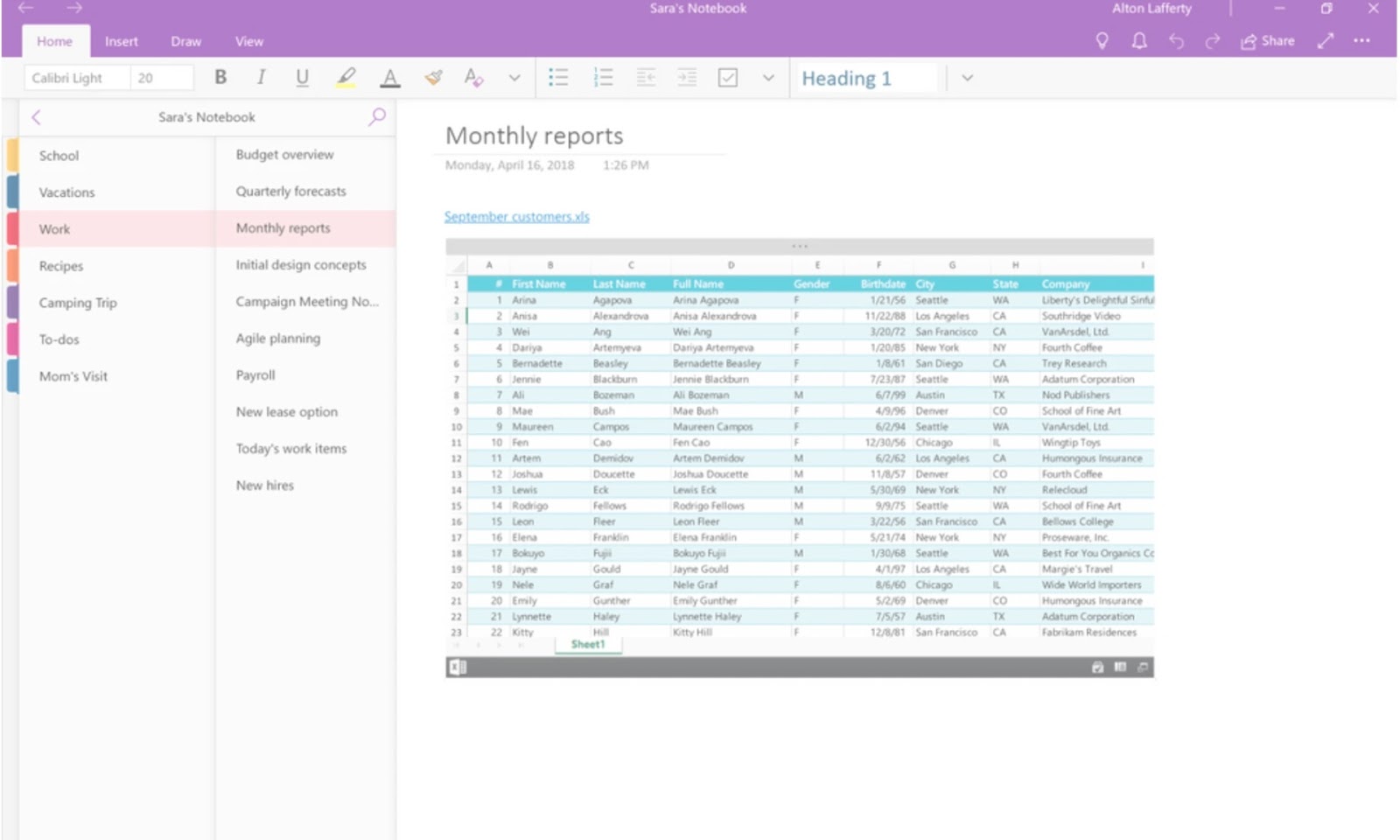The width and height of the screenshot is (1400, 840).
Task: Open the styles dropdown chevron
Action: [967, 78]
